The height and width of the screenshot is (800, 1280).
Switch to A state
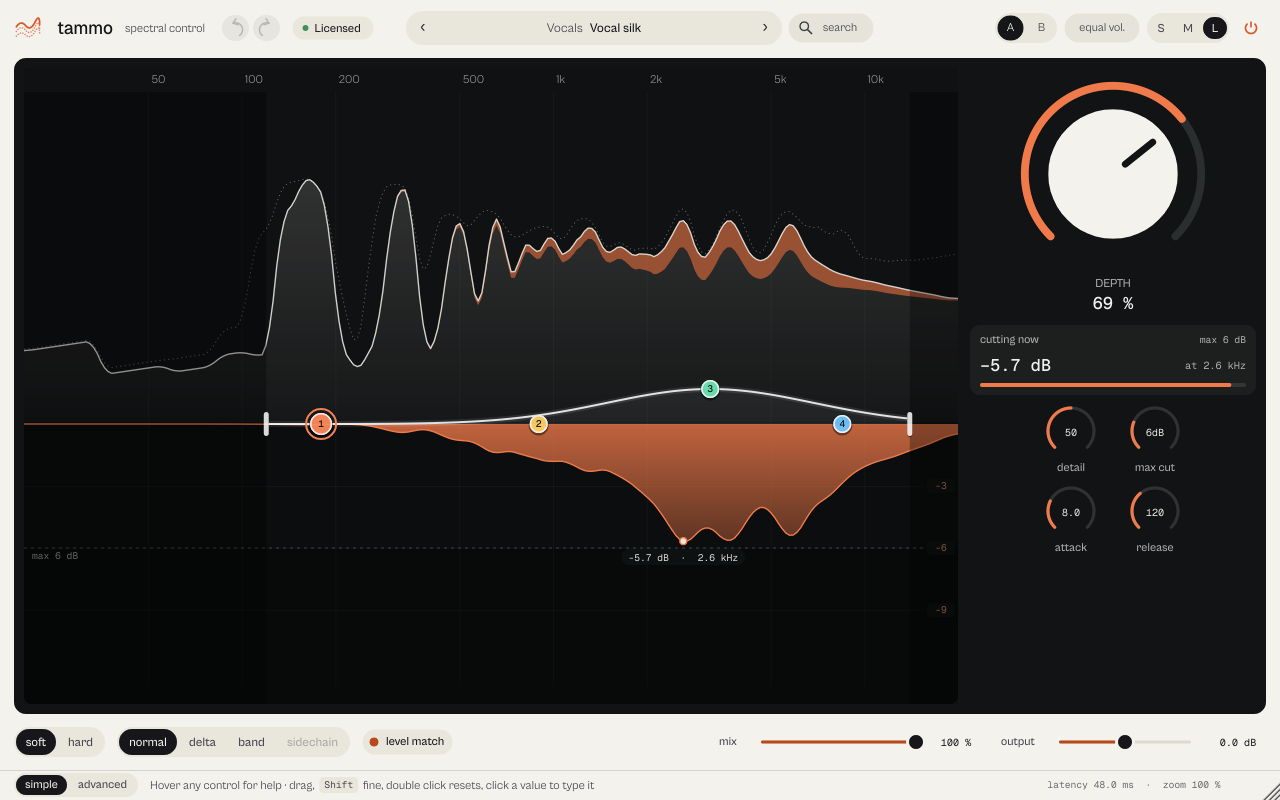tap(1010, 28)
